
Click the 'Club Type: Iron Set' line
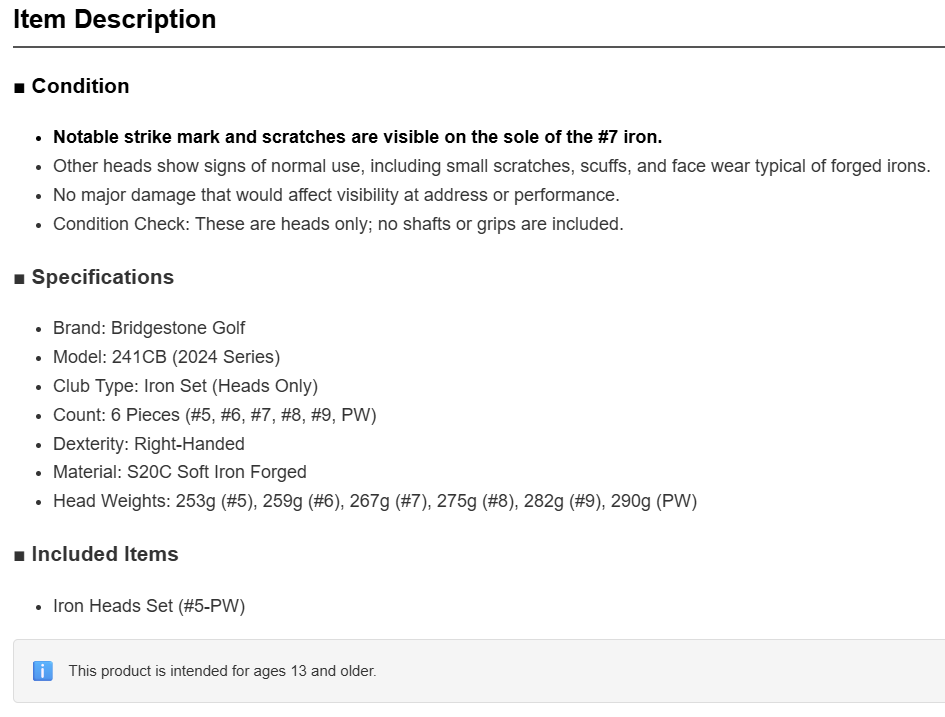click(186, 386)
